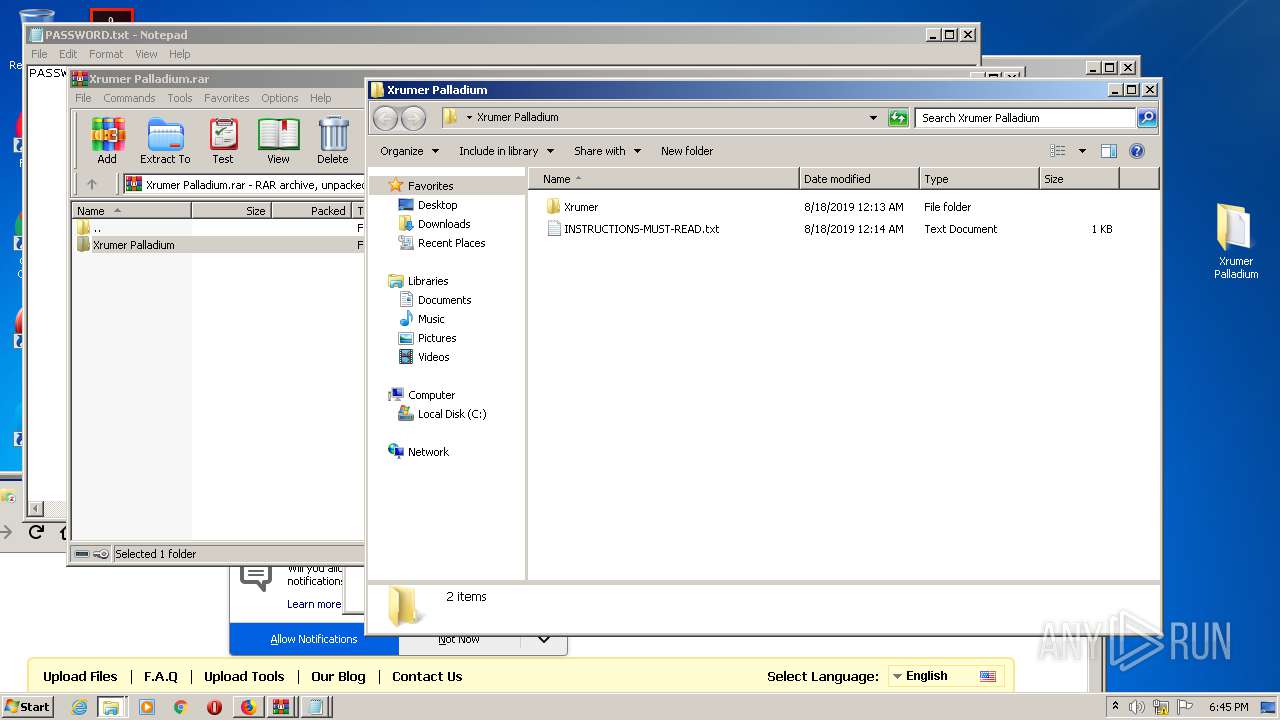This screenshot has width=1280, height=720.
Task: Open Opera browser from the taskbar
Action: pos(214,707)
